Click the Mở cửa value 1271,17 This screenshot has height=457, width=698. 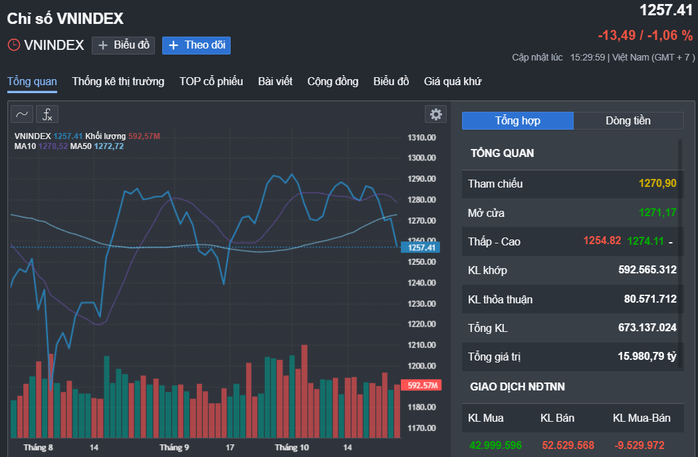click(657, 213)
